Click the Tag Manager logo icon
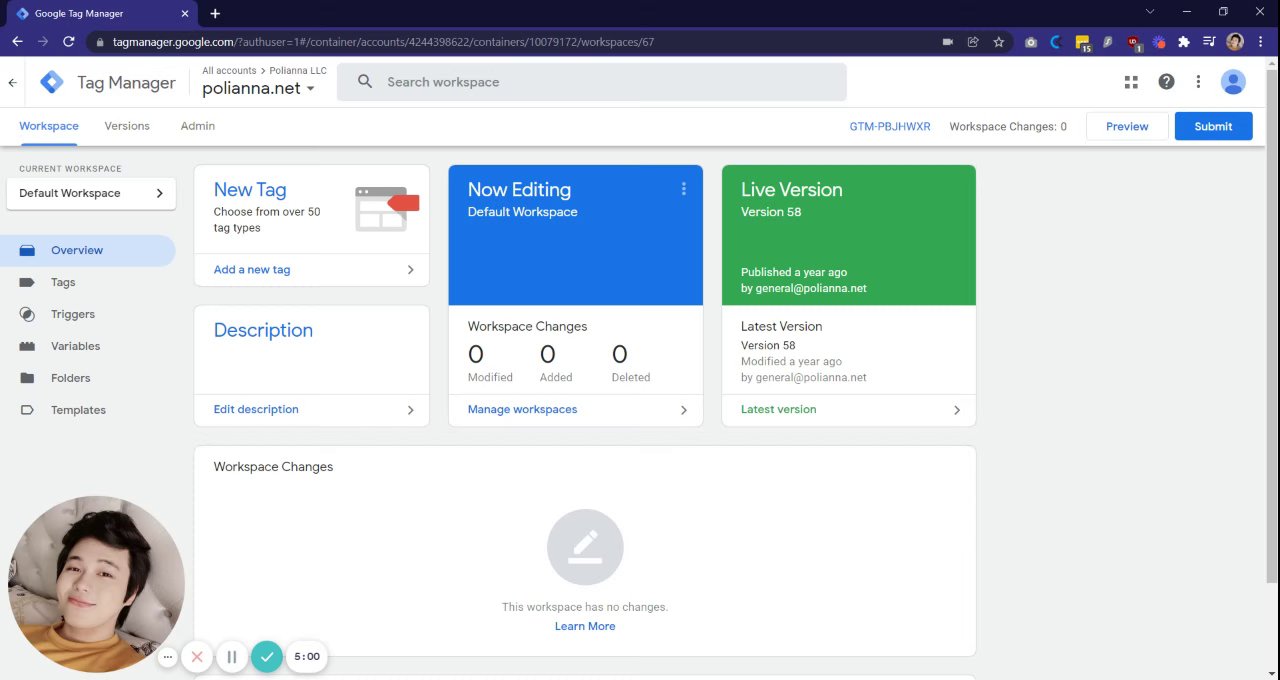 51,83
